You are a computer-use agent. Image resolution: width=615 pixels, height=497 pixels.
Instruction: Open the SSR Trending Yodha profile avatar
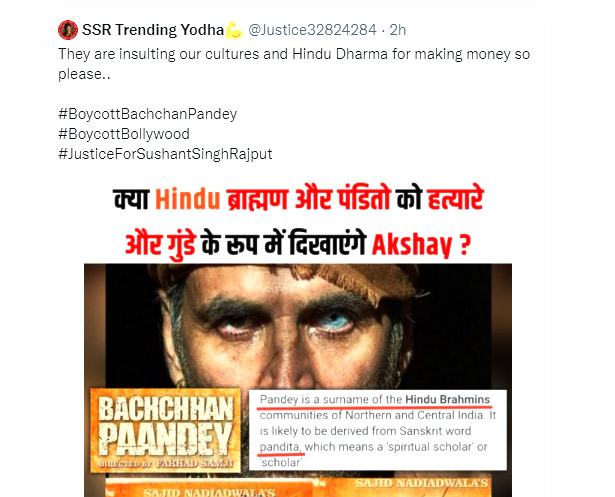point(68,30)
